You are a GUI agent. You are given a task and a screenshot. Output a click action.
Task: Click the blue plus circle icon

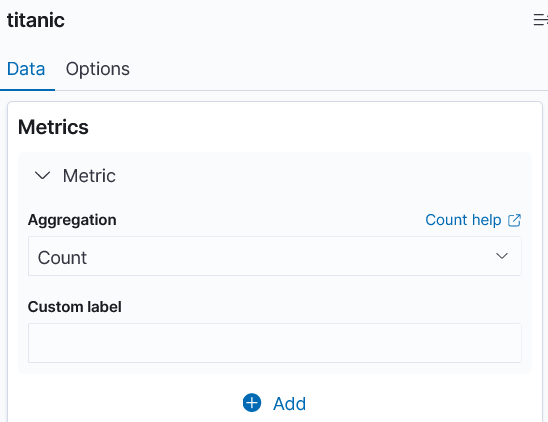(252, 403)
